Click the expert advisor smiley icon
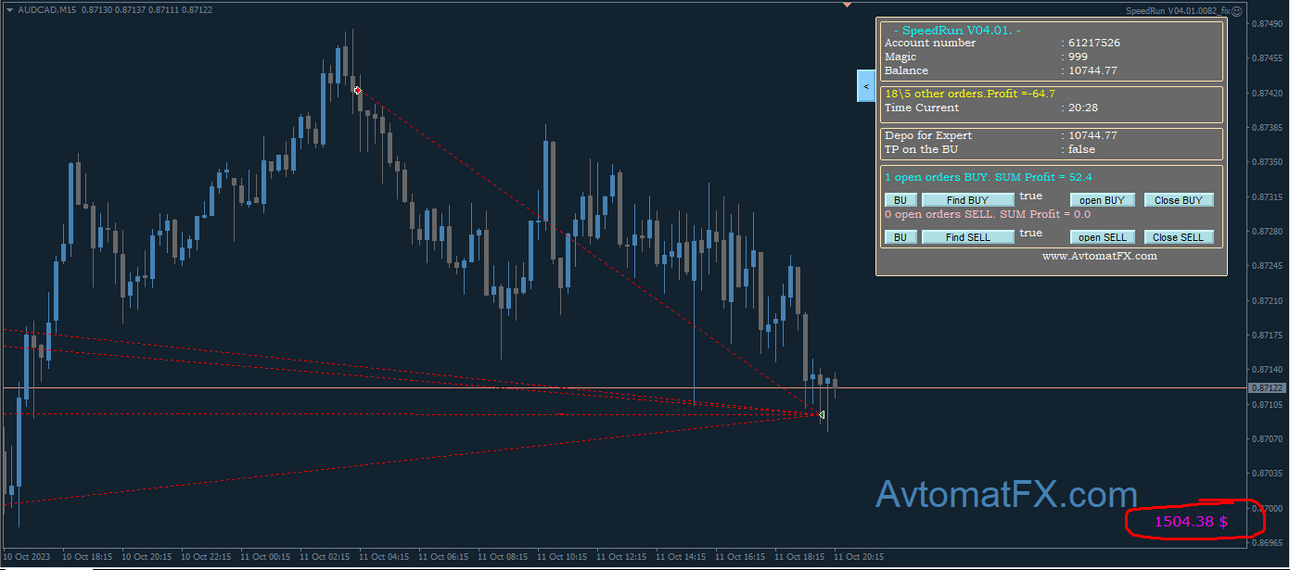1290x570 pixels. (1236, 11)
